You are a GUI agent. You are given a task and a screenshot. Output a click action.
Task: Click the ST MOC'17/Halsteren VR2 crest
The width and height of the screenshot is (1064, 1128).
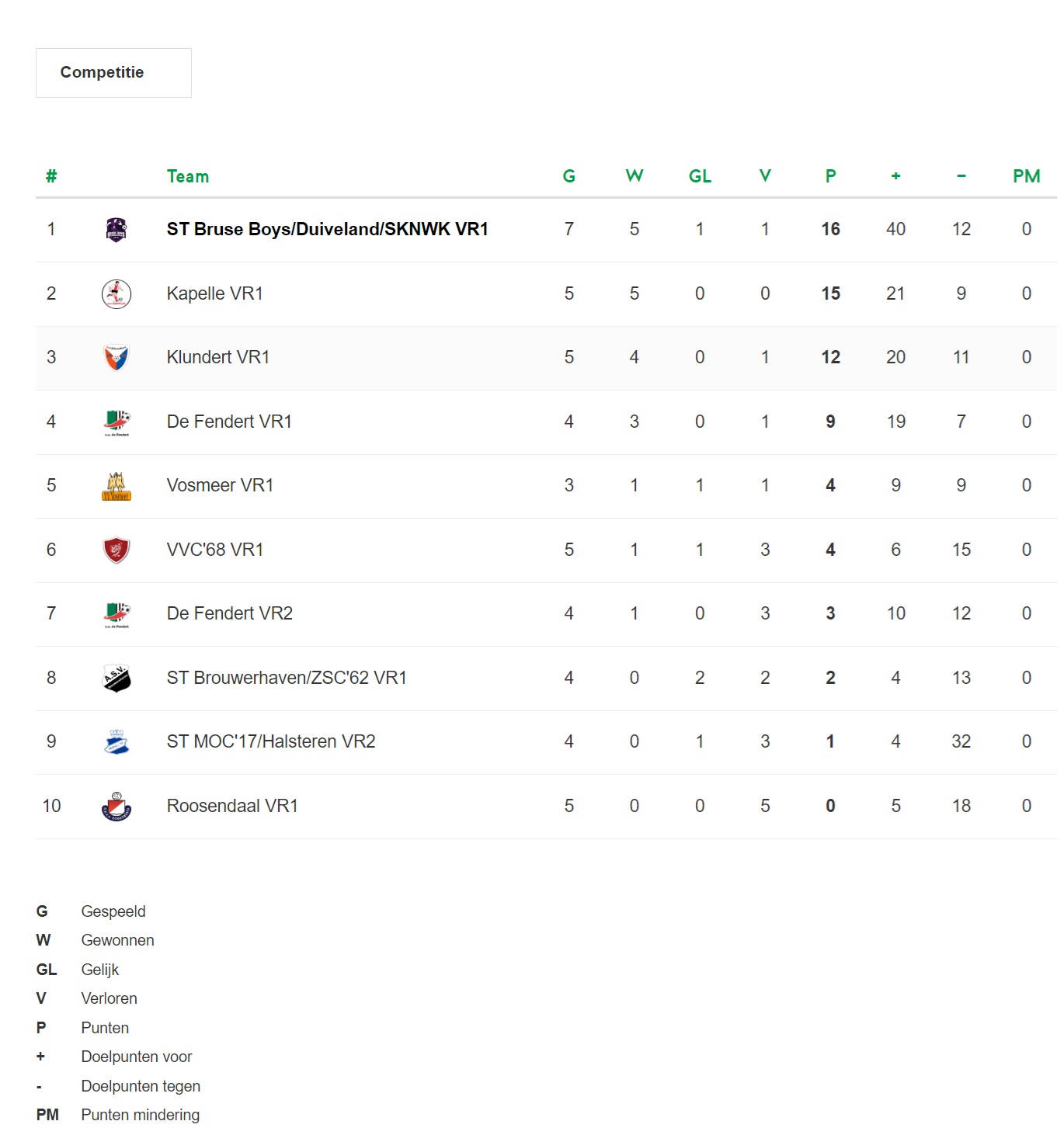coord(116,742)
